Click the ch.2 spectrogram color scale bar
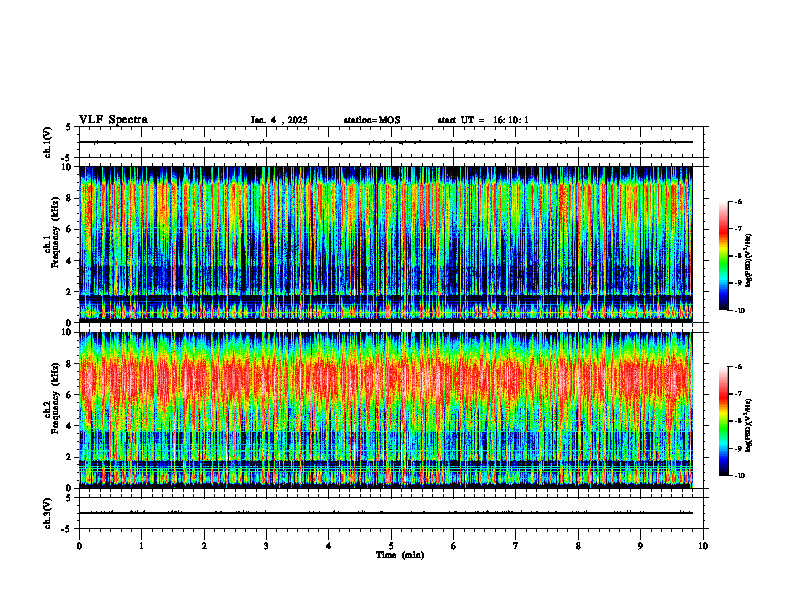The image size is (792, 612). [x=723, y=421]
